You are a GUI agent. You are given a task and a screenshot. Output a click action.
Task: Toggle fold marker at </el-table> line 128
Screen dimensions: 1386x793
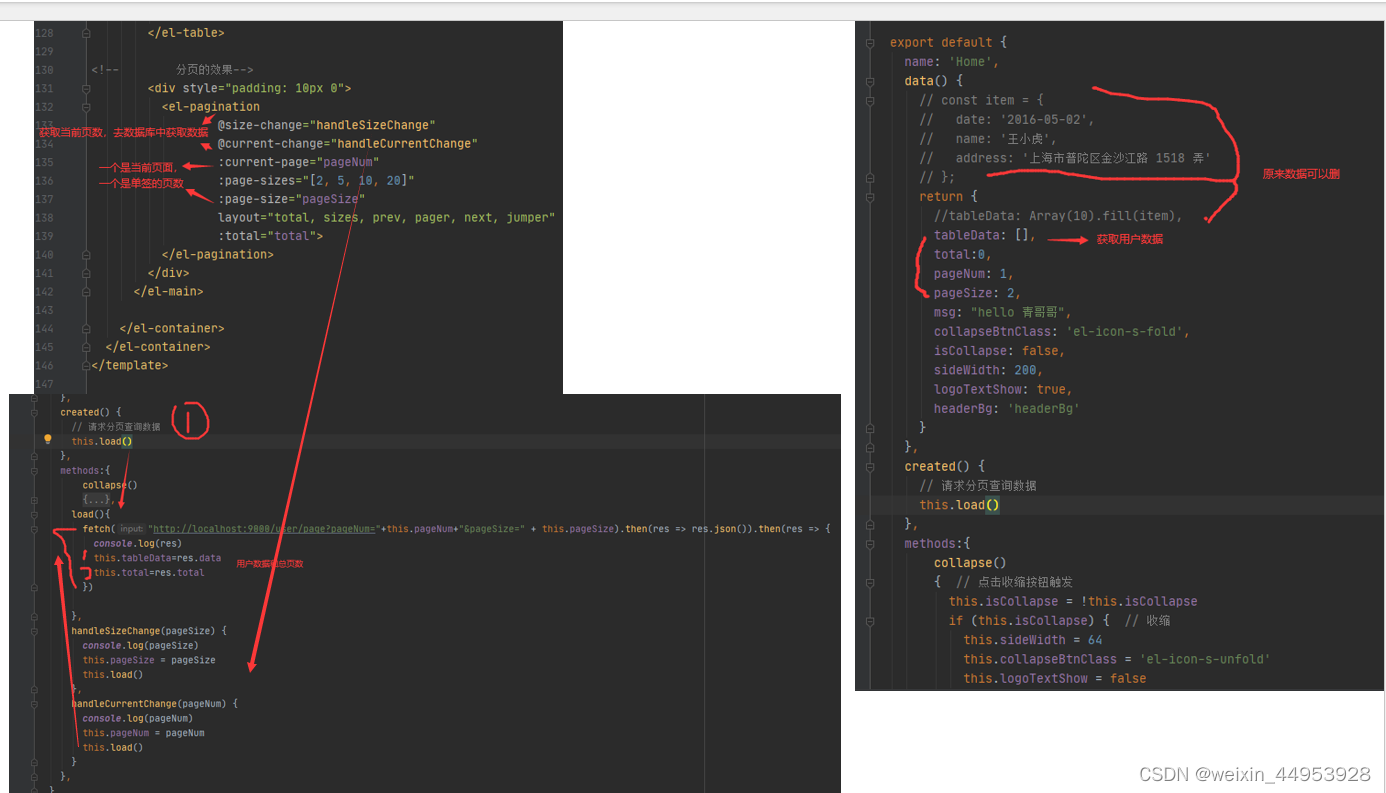point(86,33)
